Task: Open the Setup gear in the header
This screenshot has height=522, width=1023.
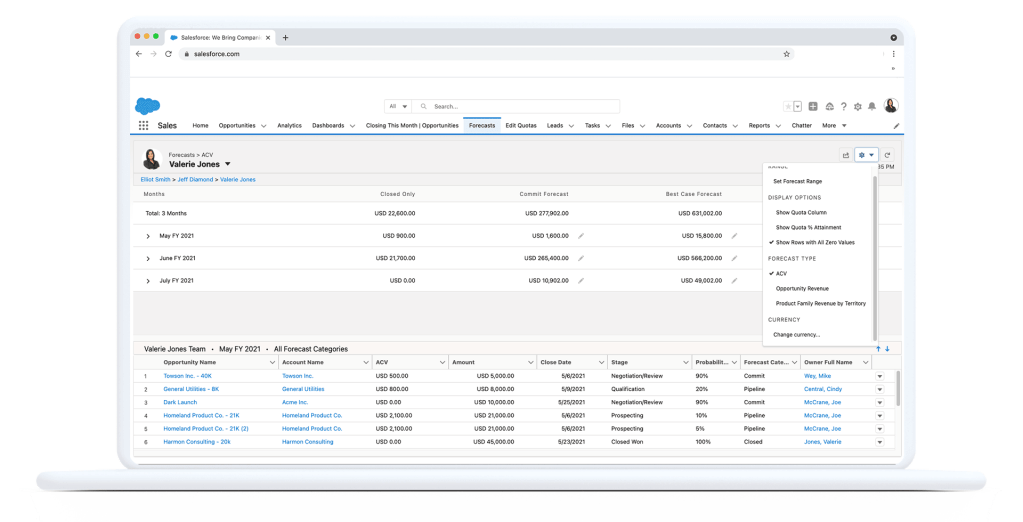Action: coord(858,106)
